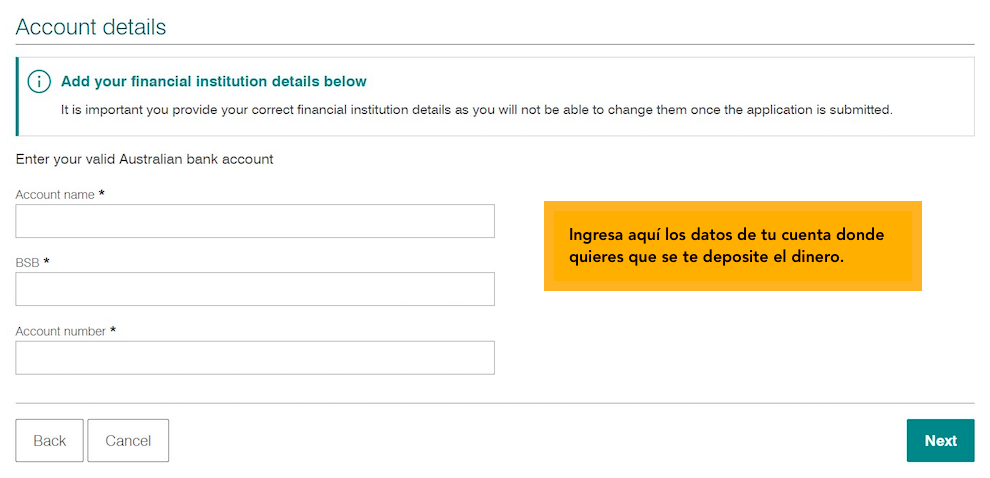The height and width of the screenshot is (478, 990).
Task: Click the required asterisk next to BSB
Action: 46,262
